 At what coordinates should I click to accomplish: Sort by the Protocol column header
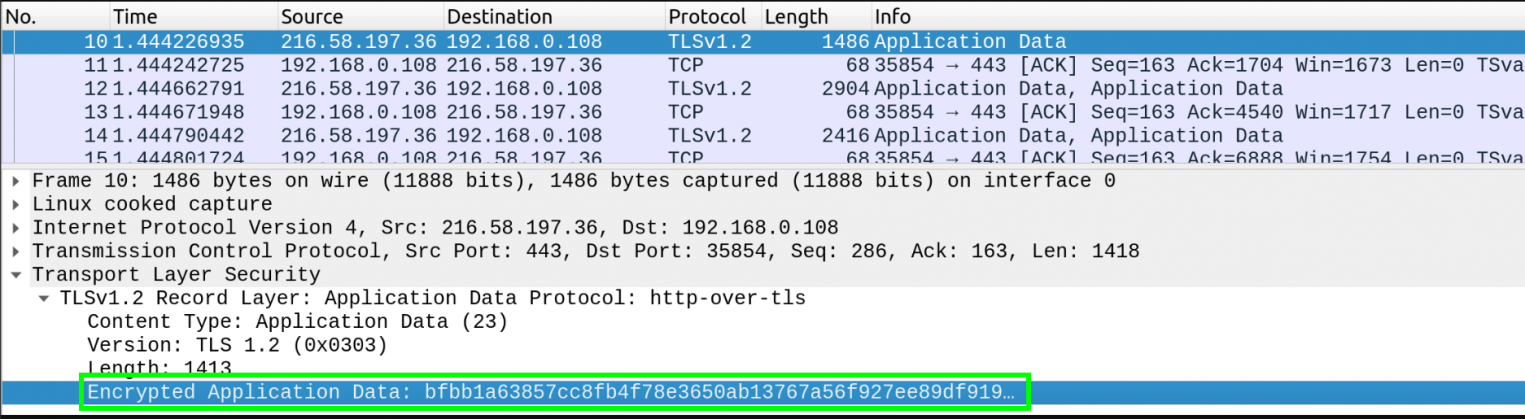[707, 17]
